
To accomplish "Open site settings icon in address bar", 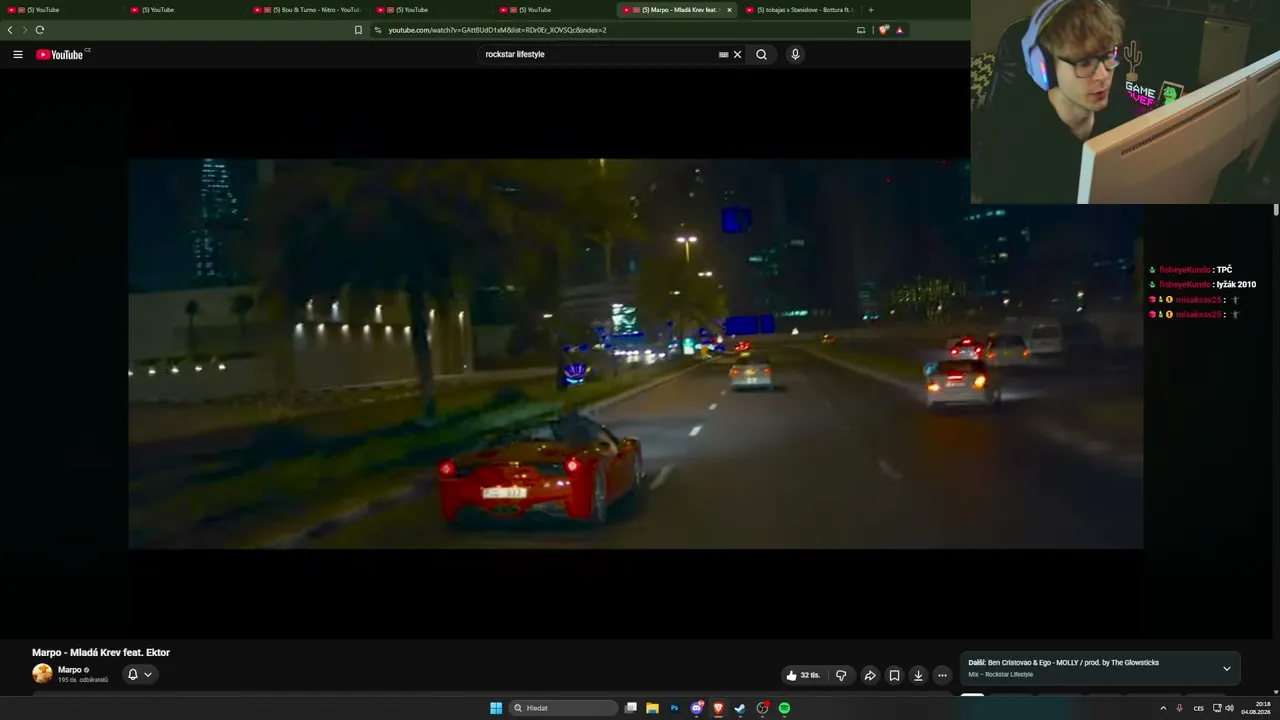I will coord(378,30).
